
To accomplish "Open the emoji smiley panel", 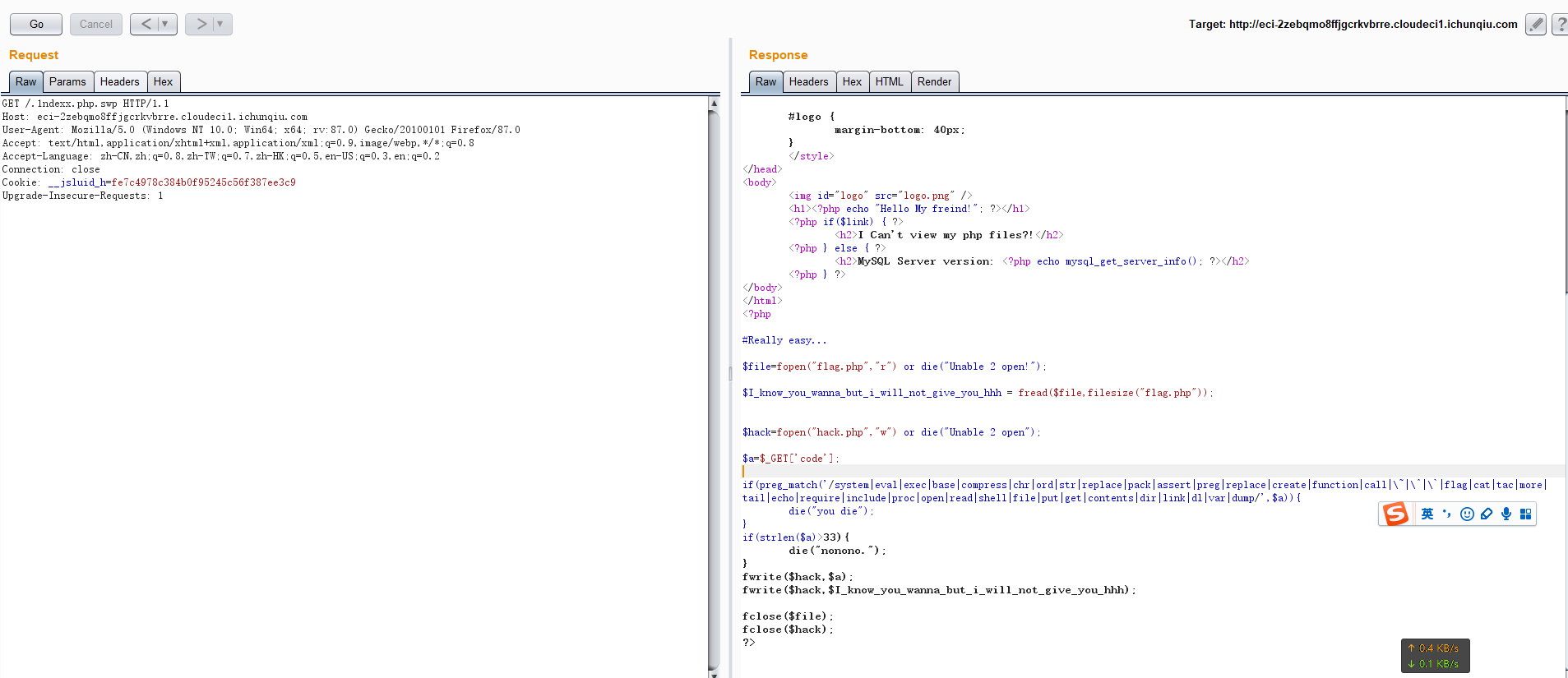I will point(1467,514).
